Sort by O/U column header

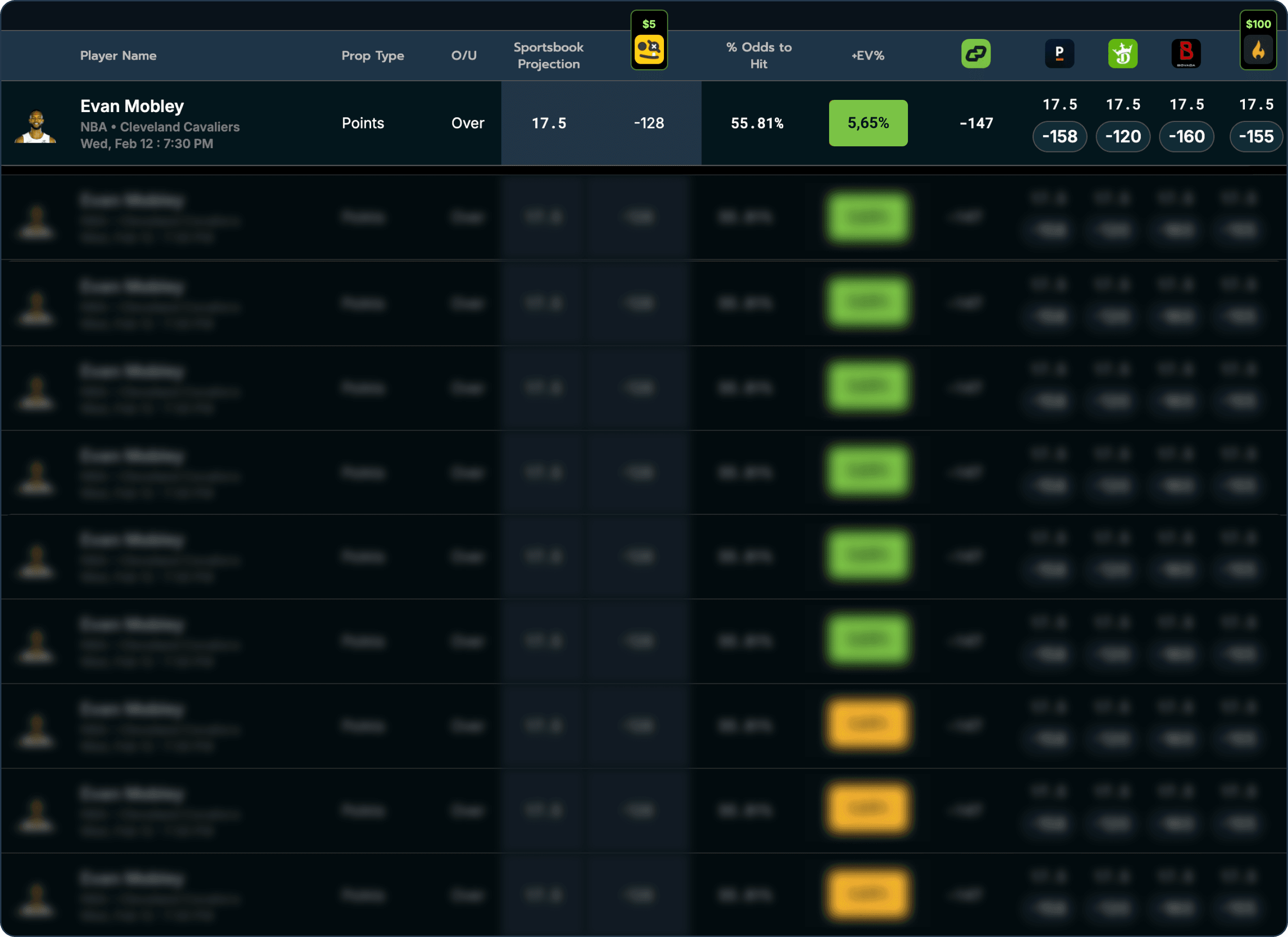tap(464, 56)
